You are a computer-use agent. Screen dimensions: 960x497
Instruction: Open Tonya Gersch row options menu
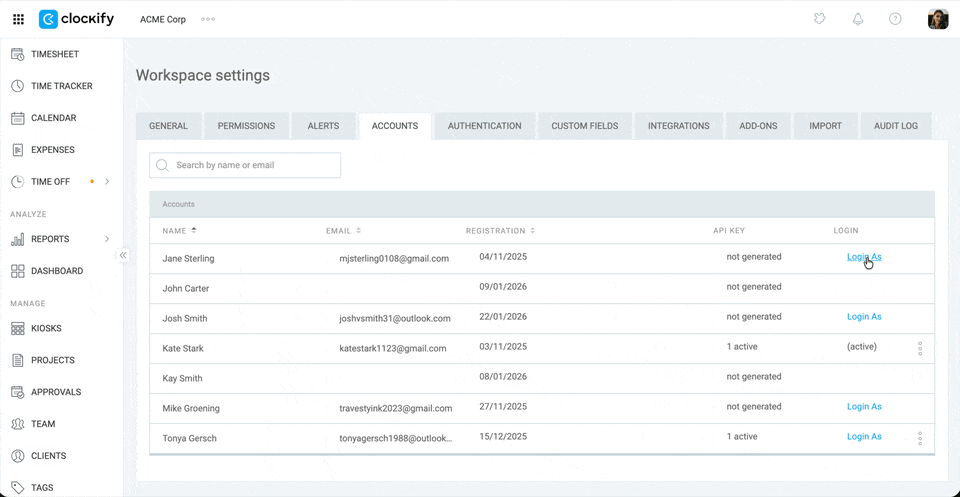919,438
